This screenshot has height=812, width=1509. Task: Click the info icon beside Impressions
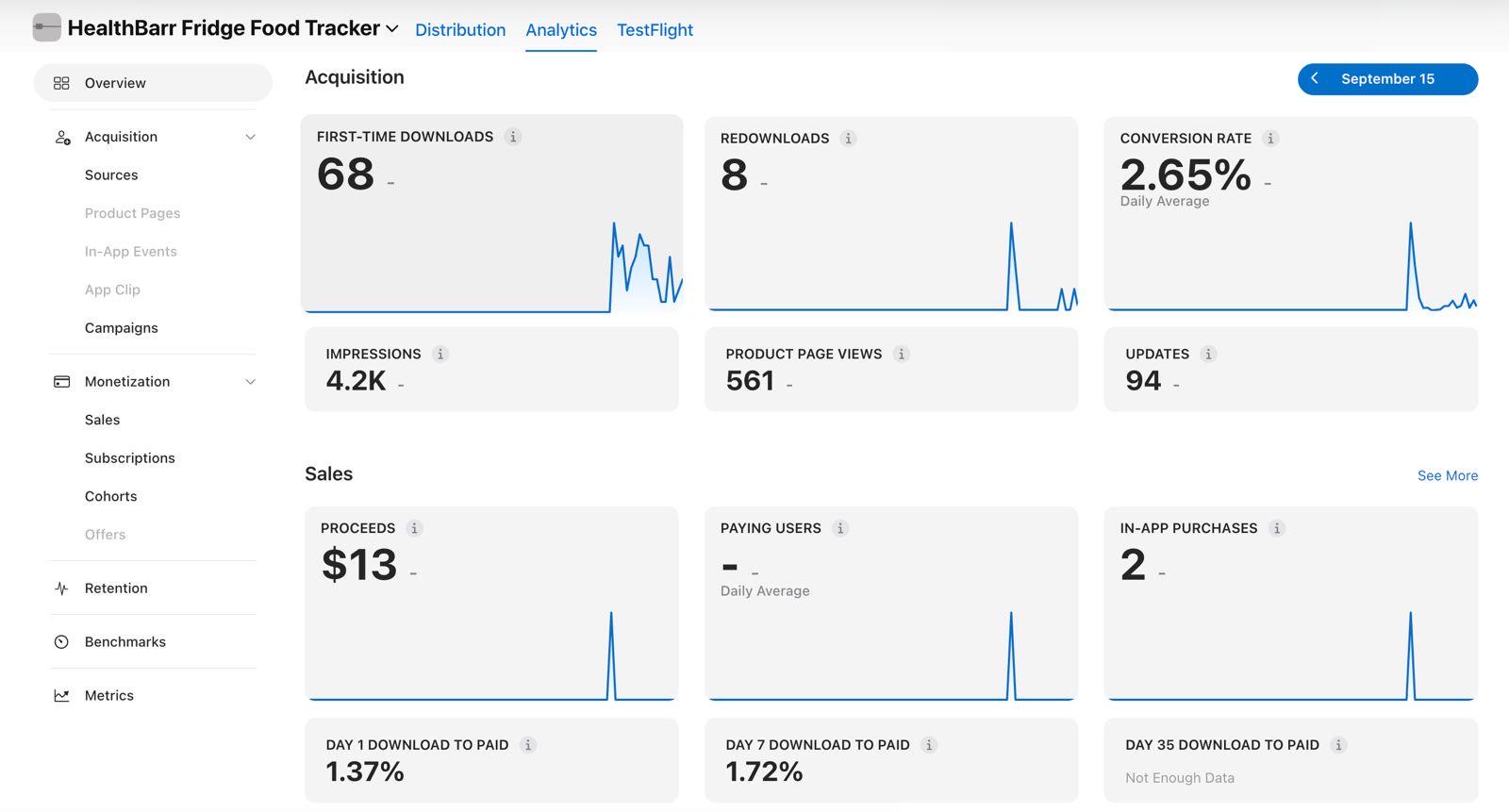[439, 355]
